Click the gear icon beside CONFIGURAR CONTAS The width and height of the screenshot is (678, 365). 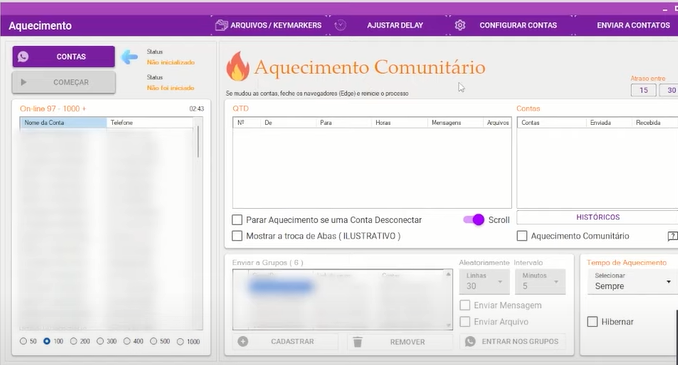pos(460,25)
